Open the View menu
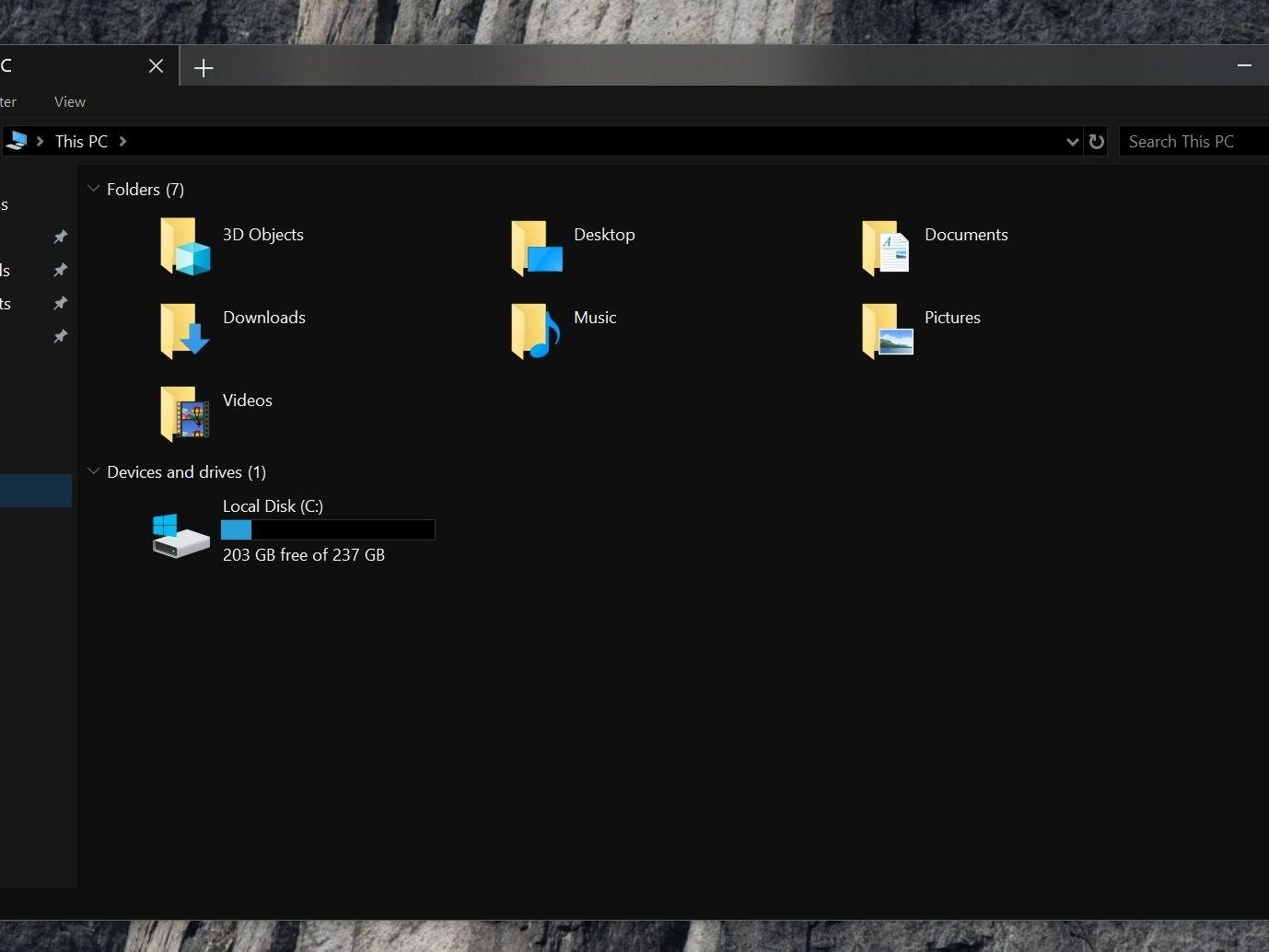Viewport: 1269px width, 952px height. pos(69,101)
